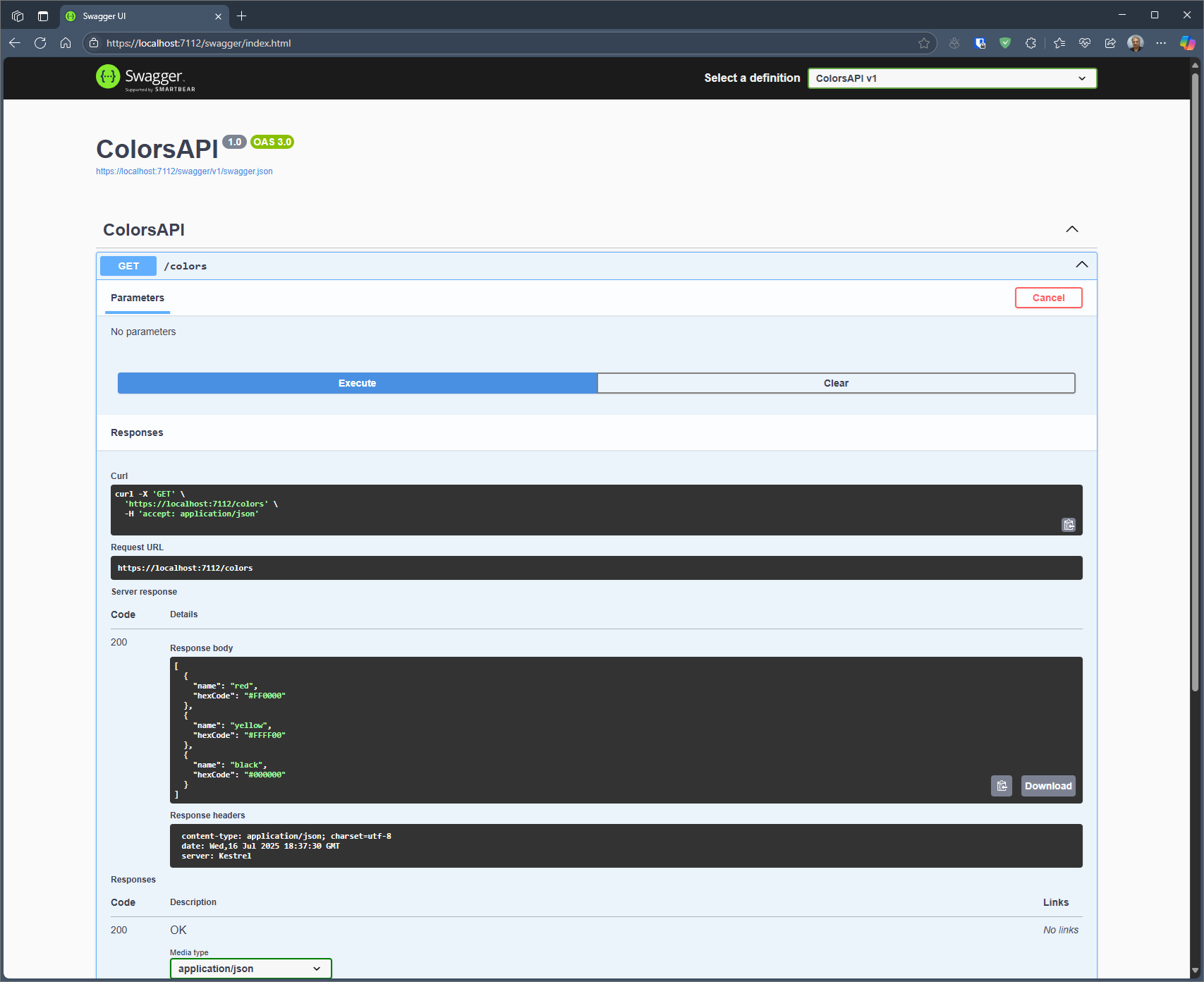1204x982 pixels.
Task: Go to browser home page
Action: tap(66, 43)
